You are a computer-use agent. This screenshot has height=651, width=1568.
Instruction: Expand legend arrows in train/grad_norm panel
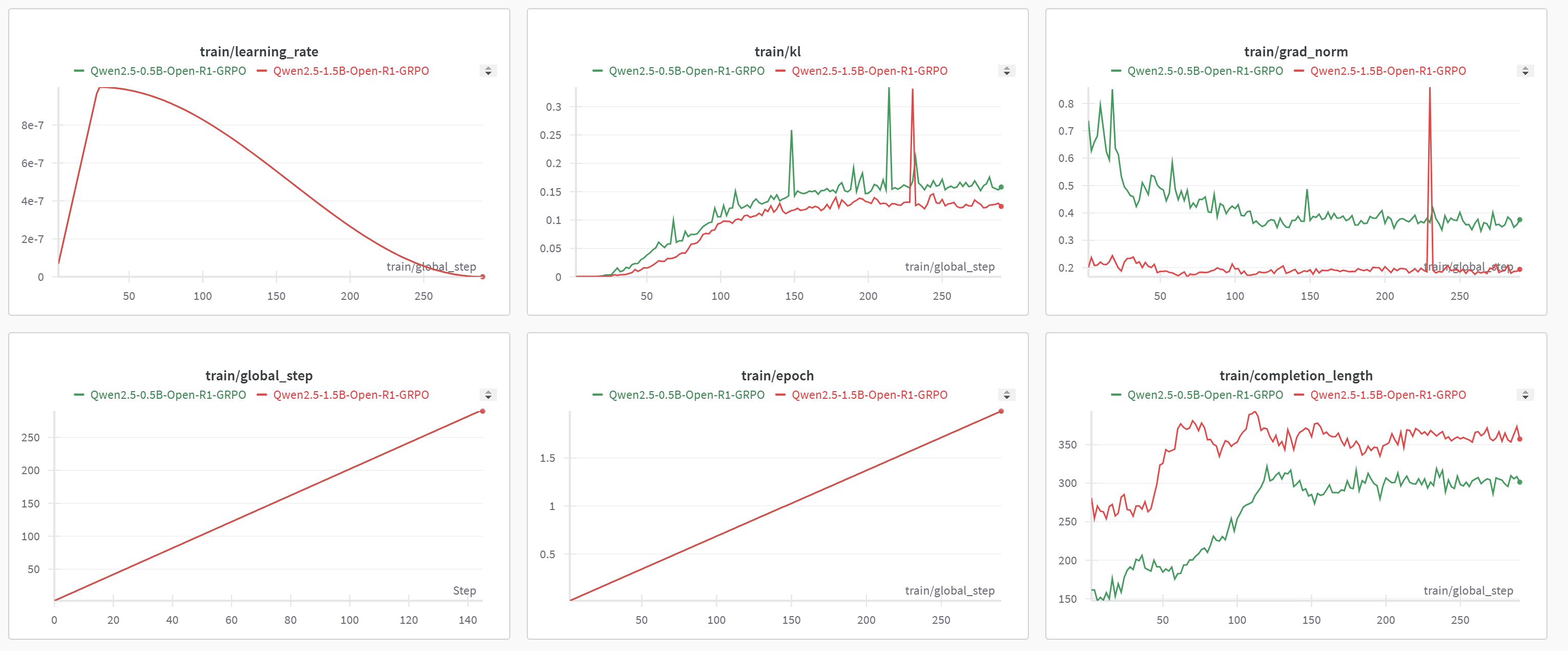point(1525,71)
